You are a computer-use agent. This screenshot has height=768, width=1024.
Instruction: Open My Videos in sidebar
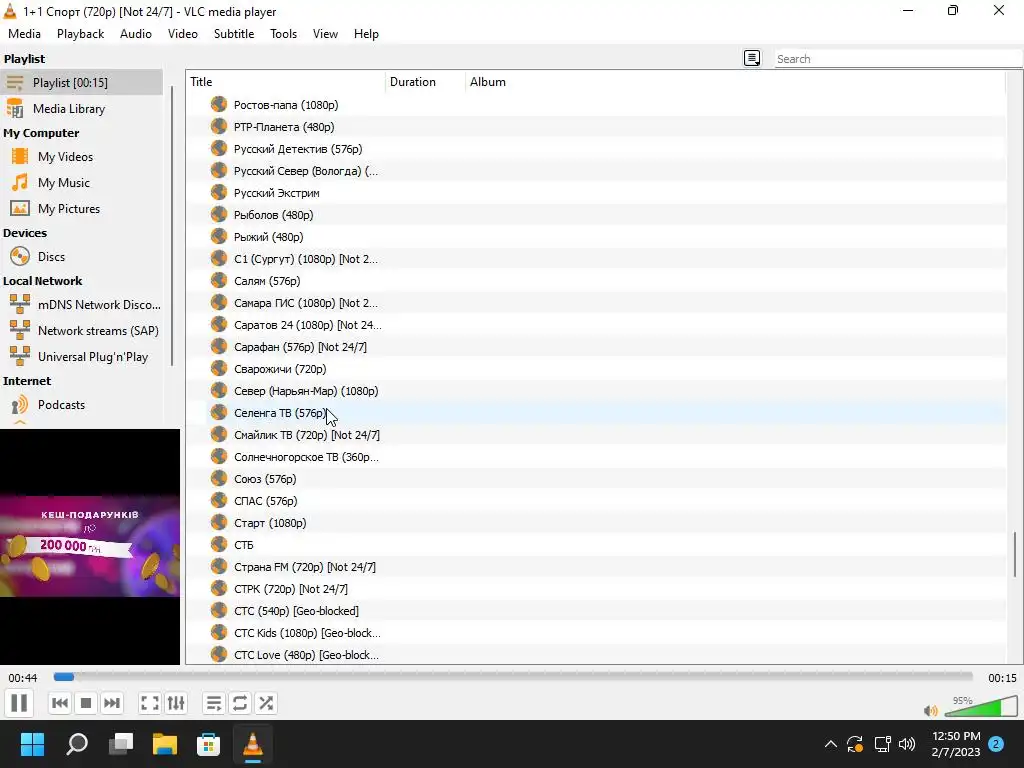[x=81, y=157]
